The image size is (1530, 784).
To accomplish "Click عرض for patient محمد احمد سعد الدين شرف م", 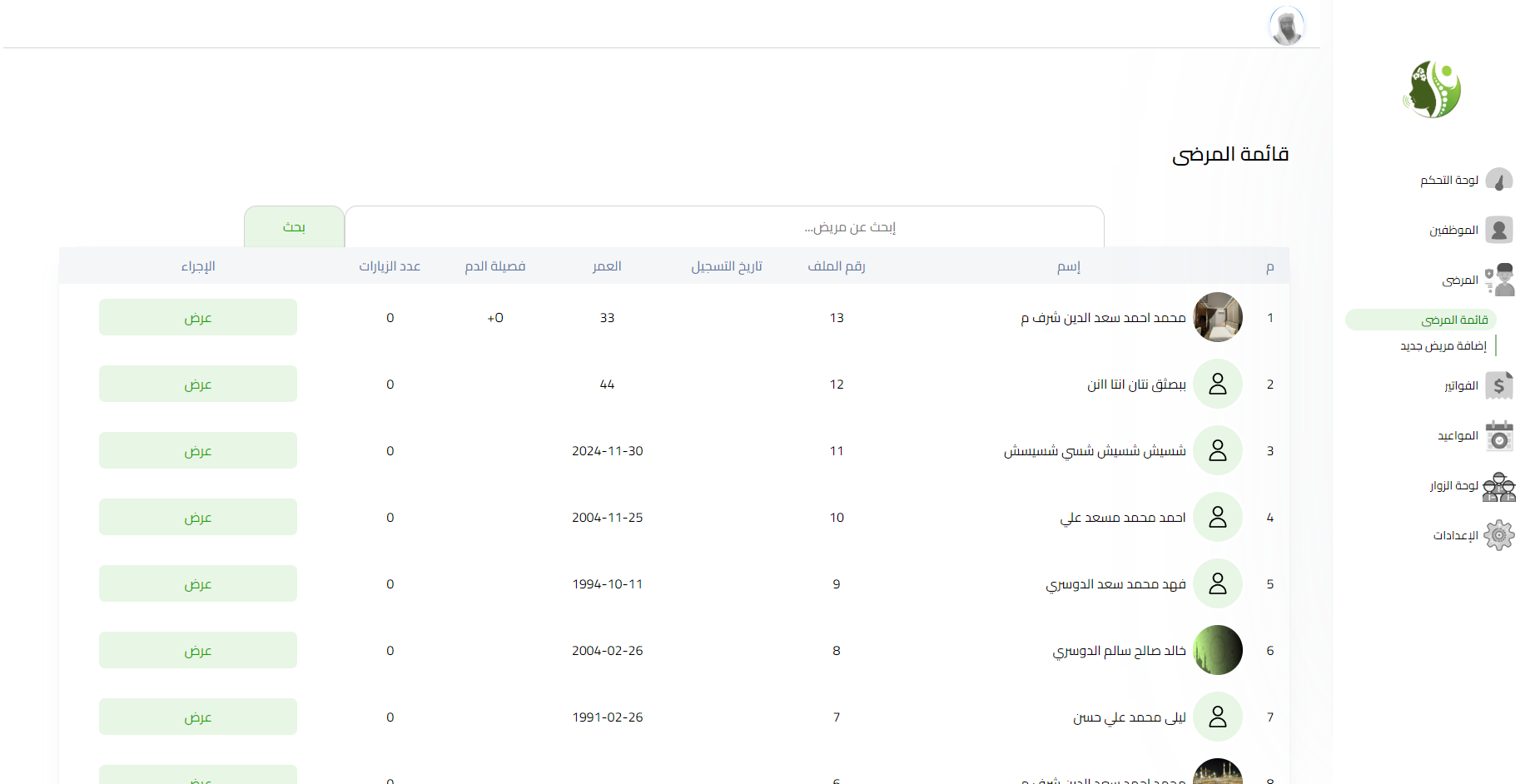I will (x=197, y=317).
